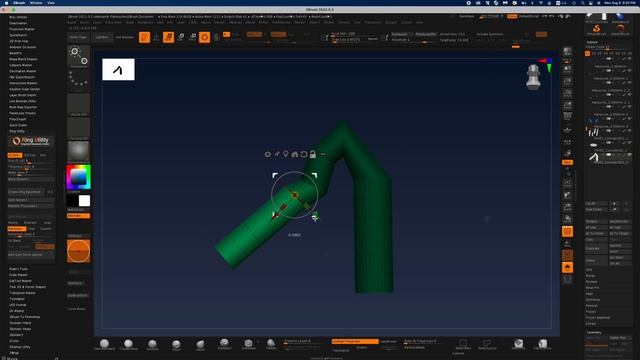Open the View menu in macOS bar
Image resolution: width=640 pixels, height=360 pixels.
[x=51, y=3]
